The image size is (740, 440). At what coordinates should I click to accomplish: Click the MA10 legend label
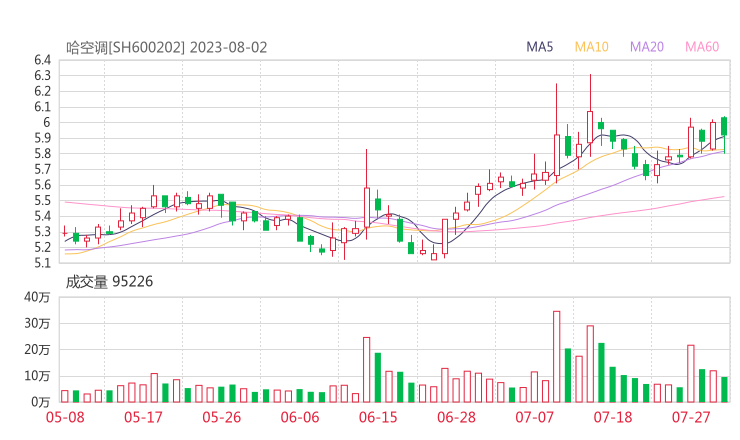coord(591,47)
